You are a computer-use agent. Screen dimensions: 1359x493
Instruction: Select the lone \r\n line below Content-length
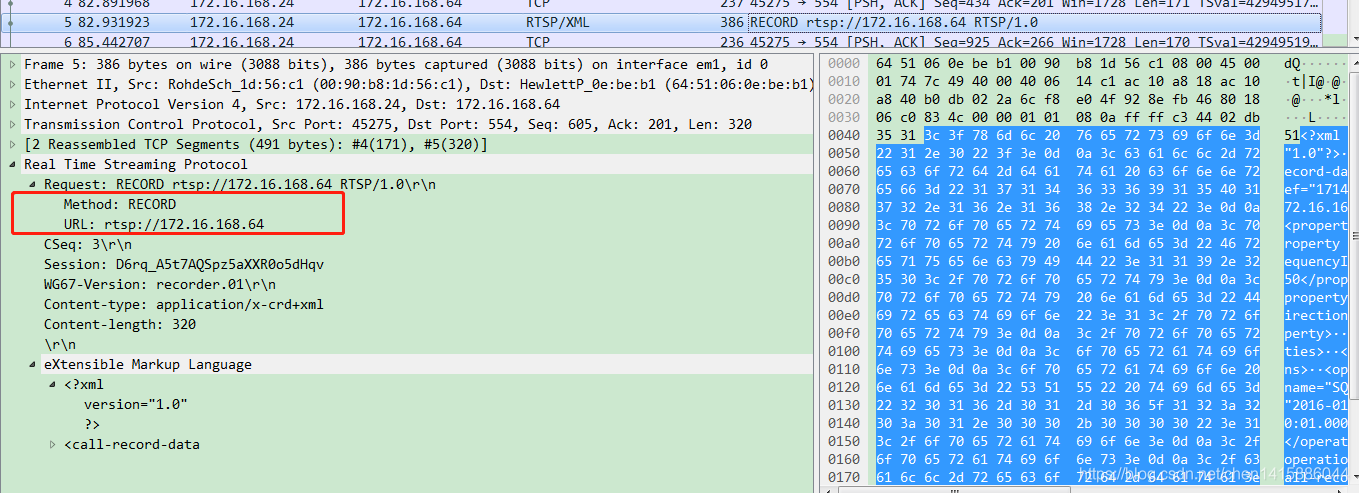point(60,344)
